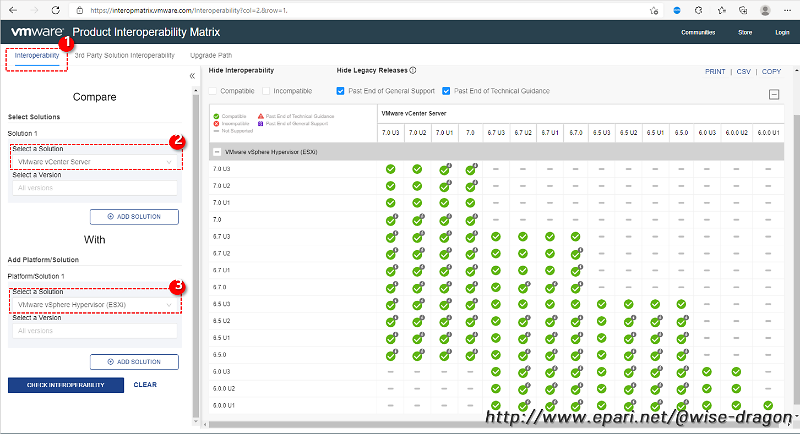Click the COPY link

tap(771, 71)
